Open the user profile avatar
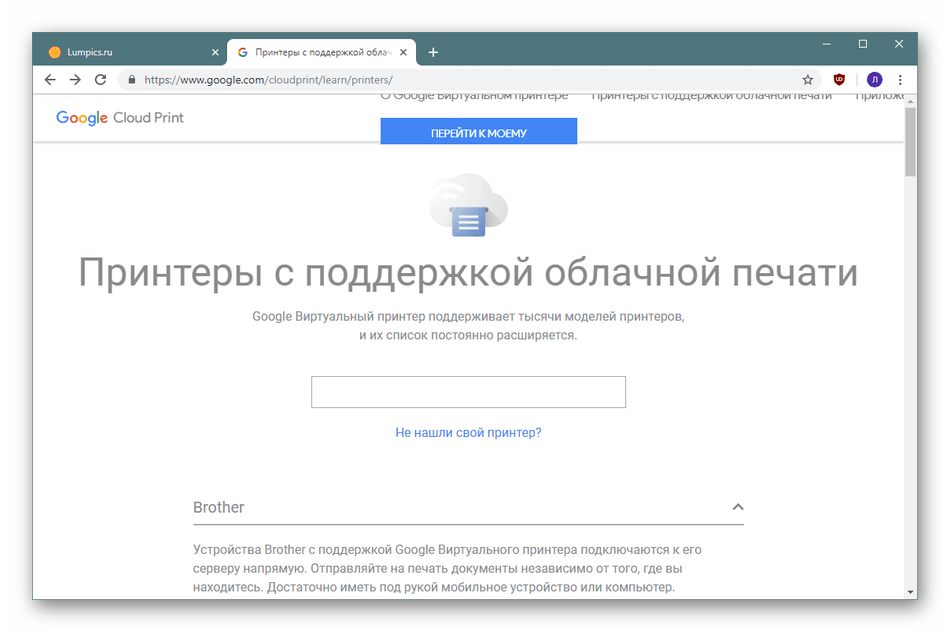950x632 pixels. click(x=874, y=79)
